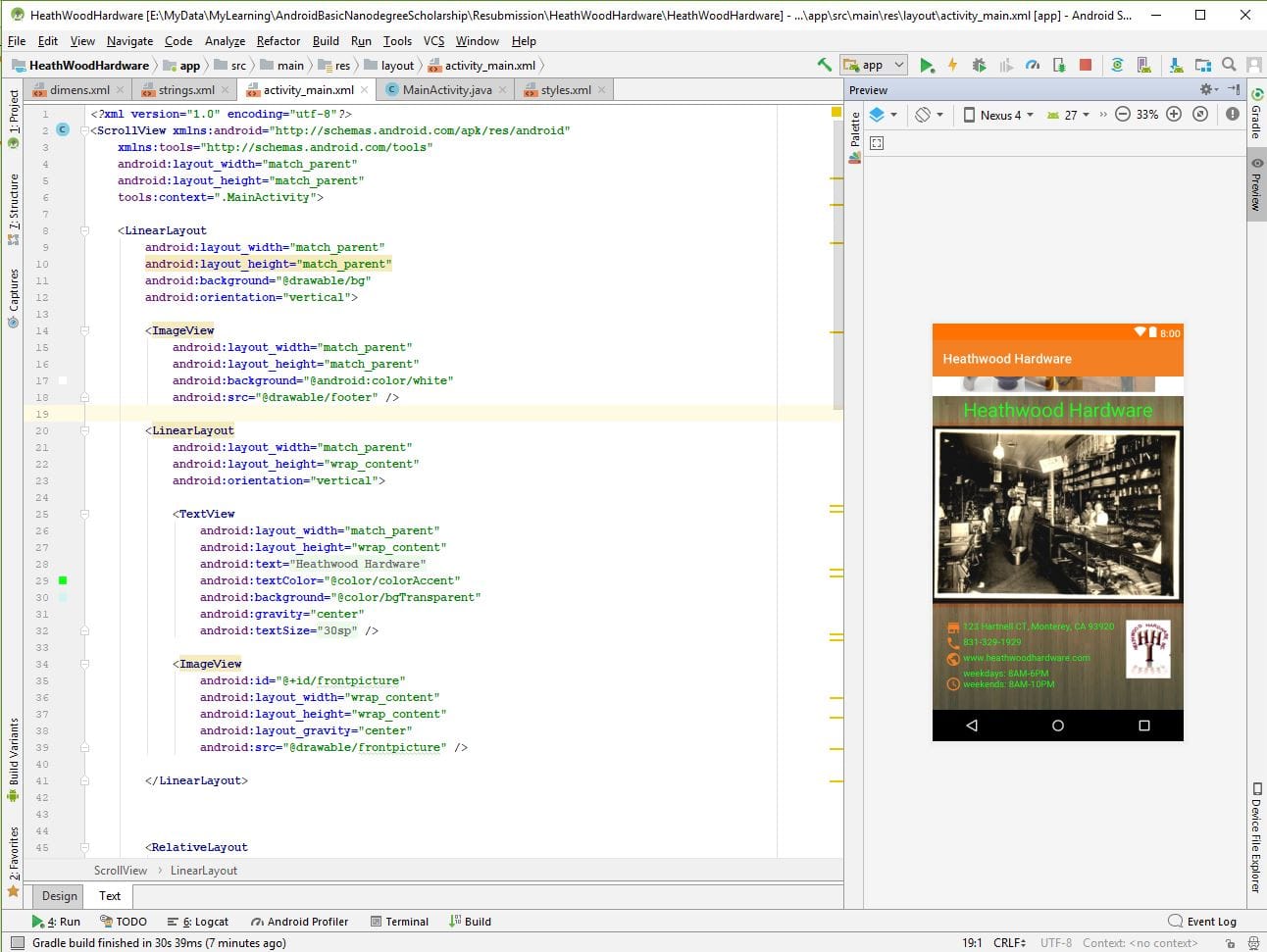Viewport: 1267px width, 952px height.
Task: Collapse ImageView fold on line 14
Action: coord(85,330)
